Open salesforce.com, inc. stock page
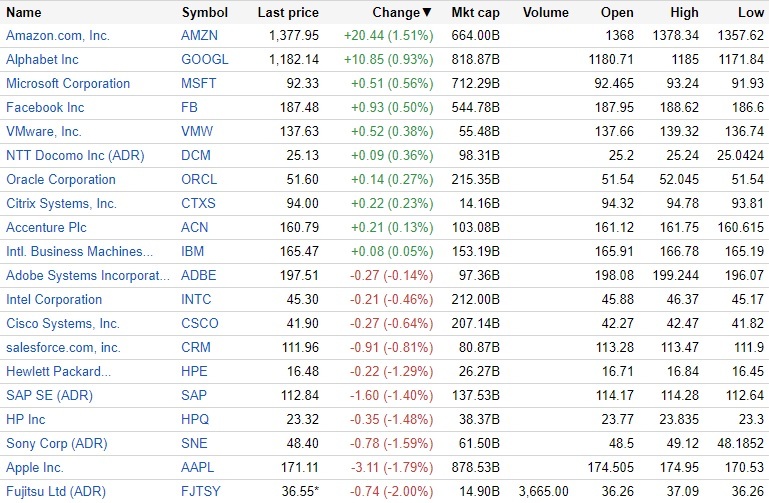Screen dimensions: 769x503 click(63, 347)
